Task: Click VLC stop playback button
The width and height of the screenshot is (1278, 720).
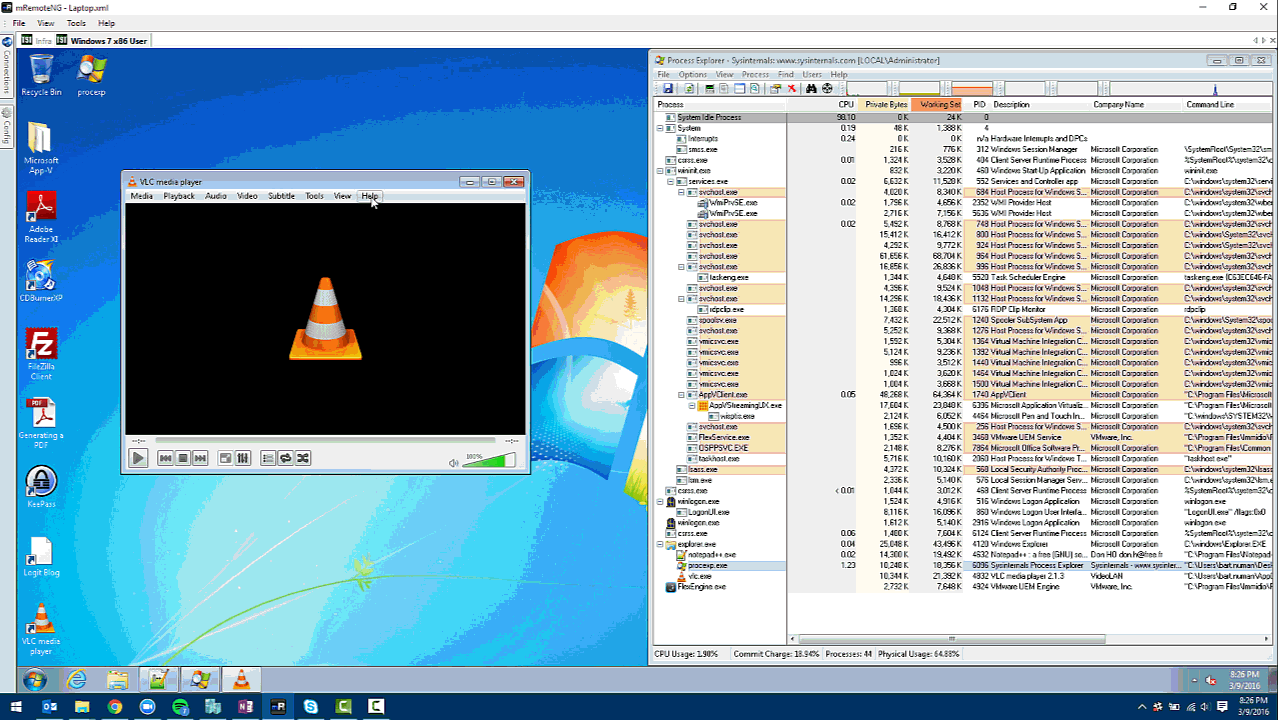Action: pyautogui.click(x=183, y=458)
